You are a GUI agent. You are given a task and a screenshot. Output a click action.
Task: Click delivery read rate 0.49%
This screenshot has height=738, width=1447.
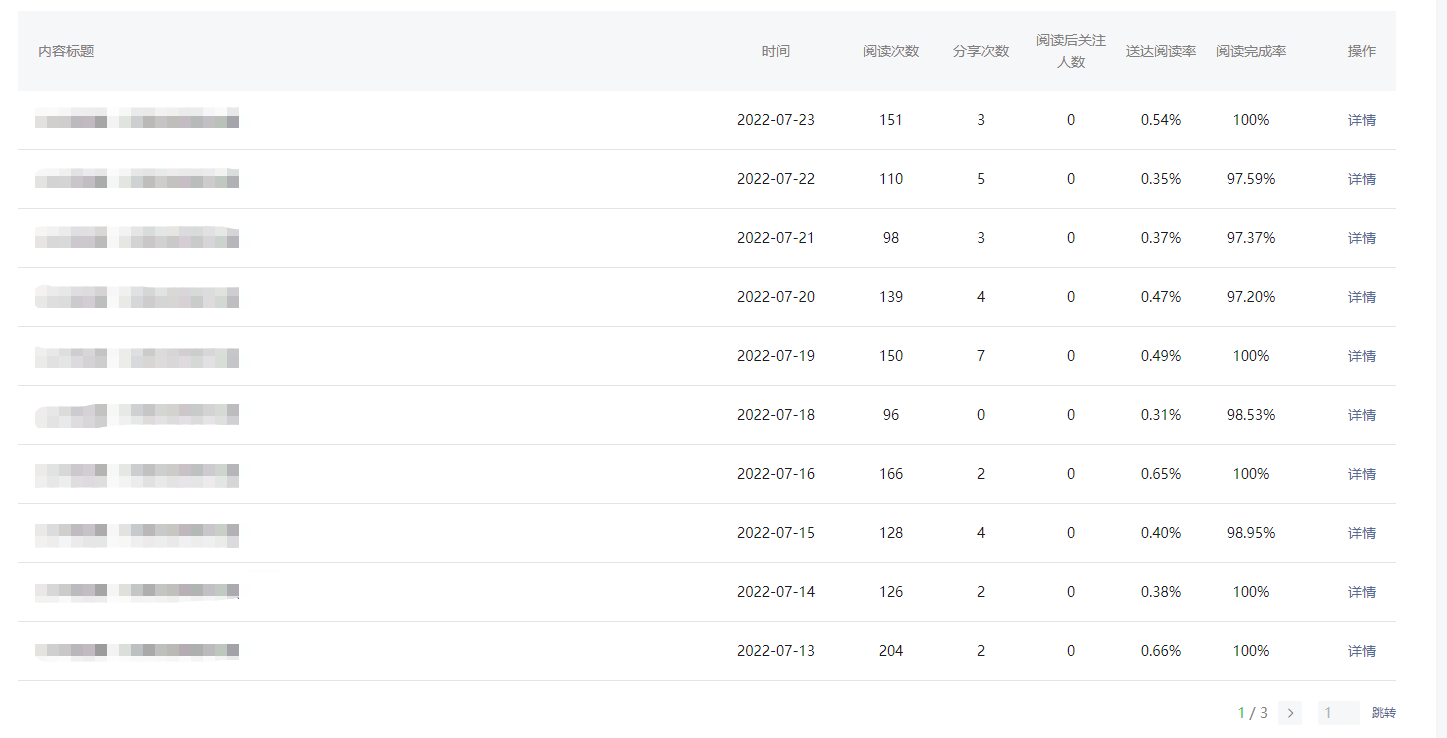1161,356
